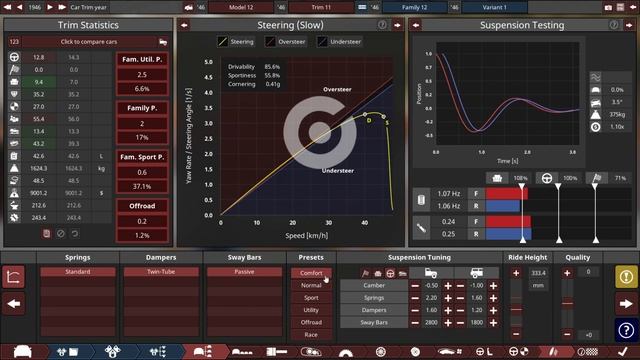640x360 pixels.
Task: Apply the Normal preset
Action: (311, 285)
